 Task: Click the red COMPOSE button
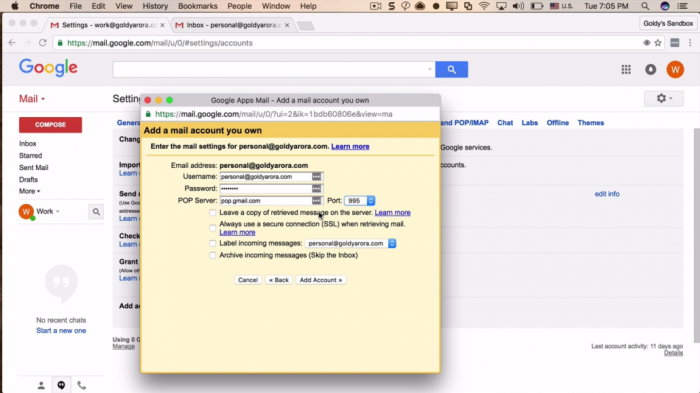point(50,125)
